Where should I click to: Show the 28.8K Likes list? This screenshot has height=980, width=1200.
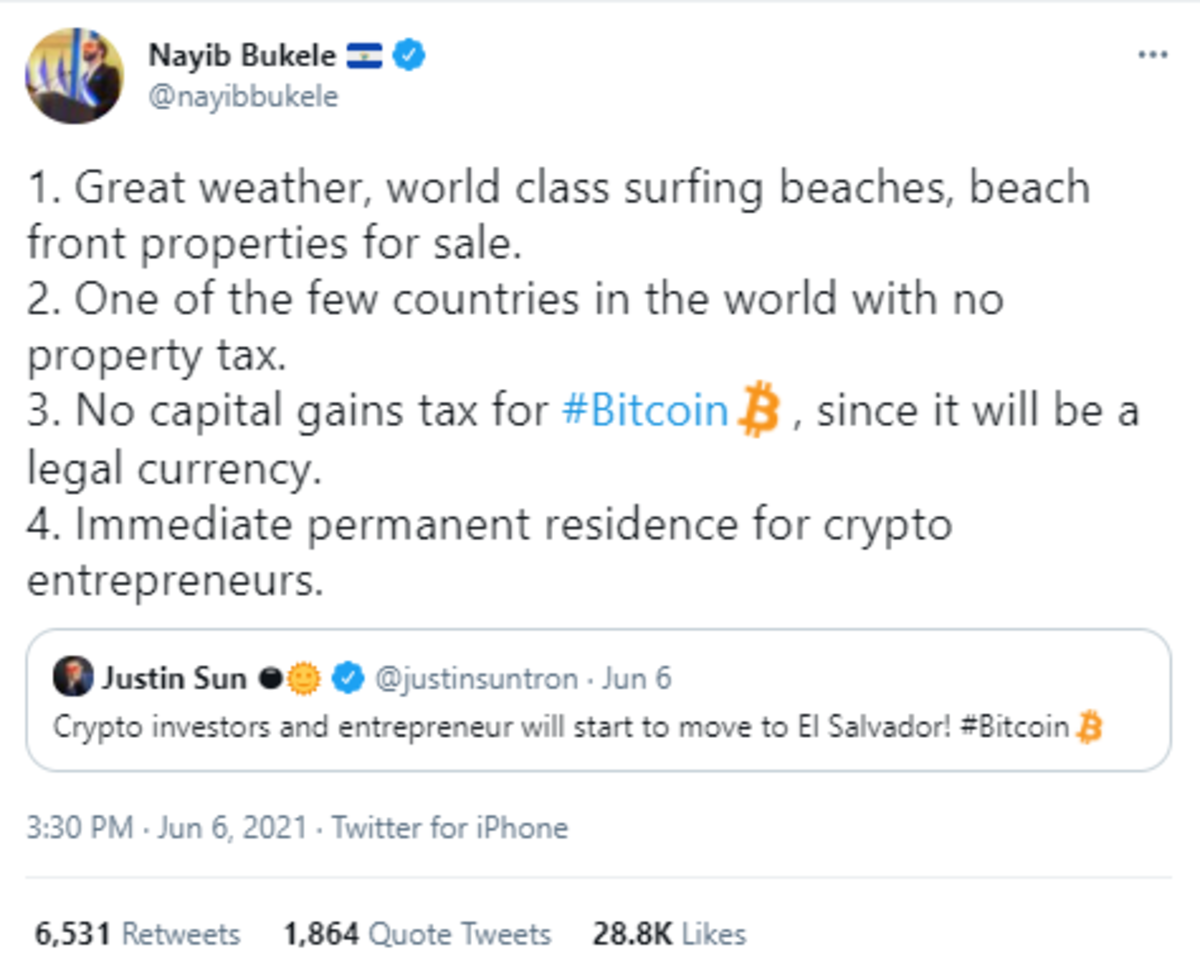(669, 934)
